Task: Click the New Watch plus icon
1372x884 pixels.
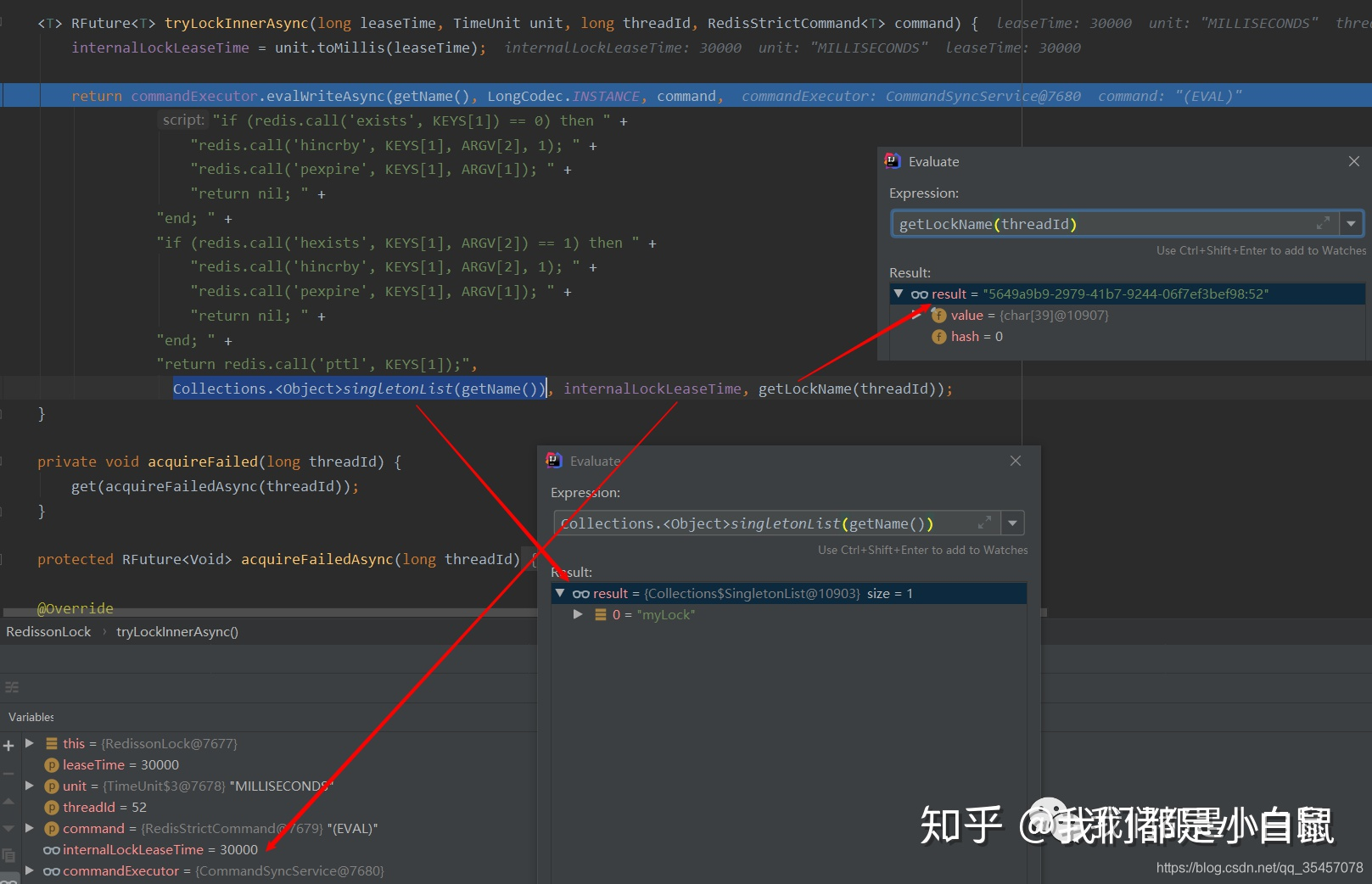Action: [x=8, y=746]
